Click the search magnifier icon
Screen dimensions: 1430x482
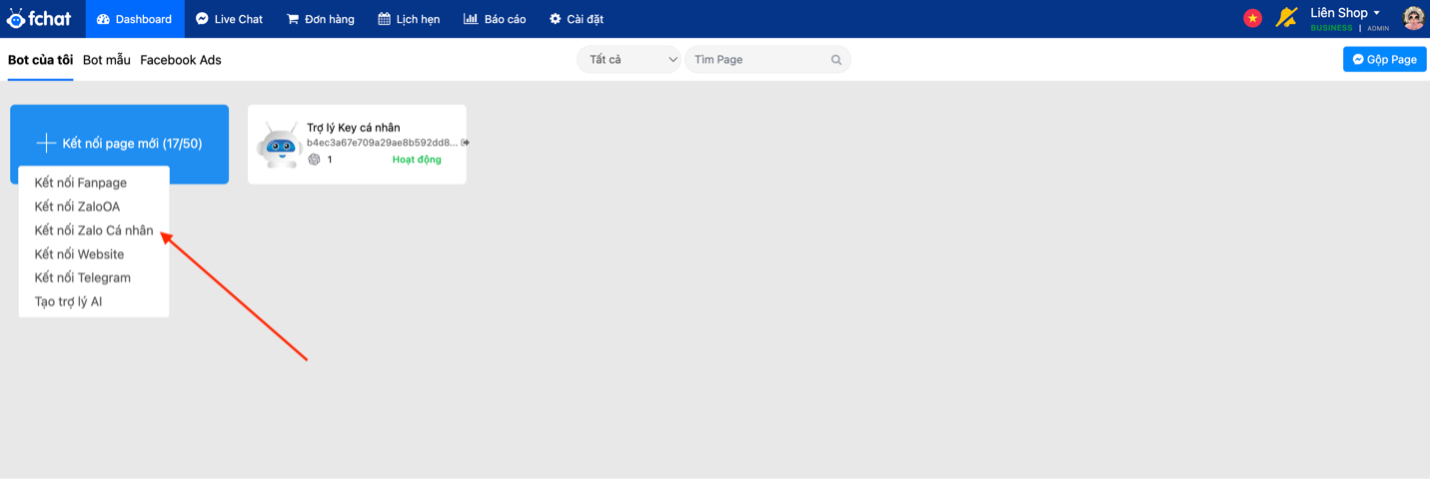click(836, 60)
